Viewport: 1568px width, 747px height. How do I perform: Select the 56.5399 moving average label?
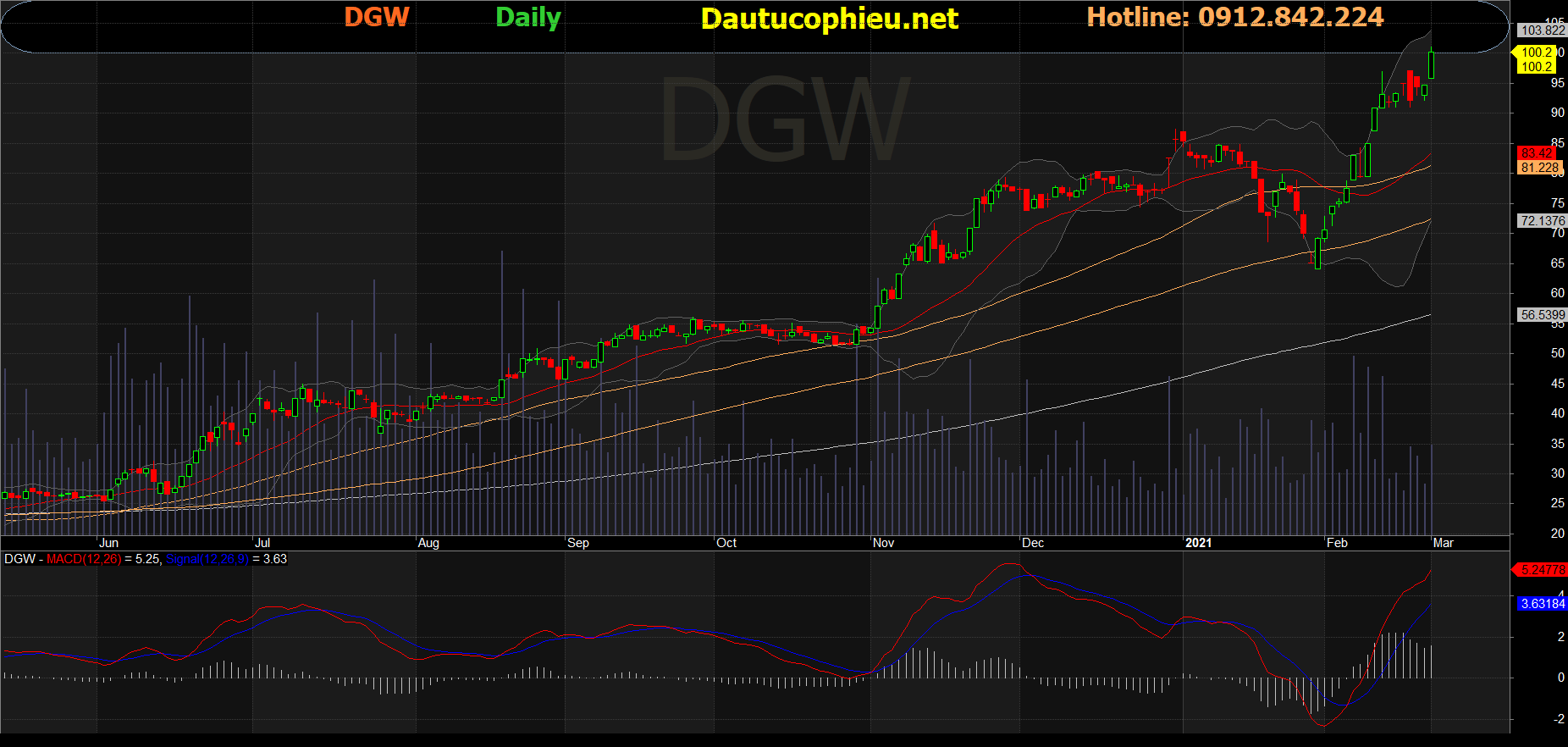pyautogui.click(x=1543, y=315)
